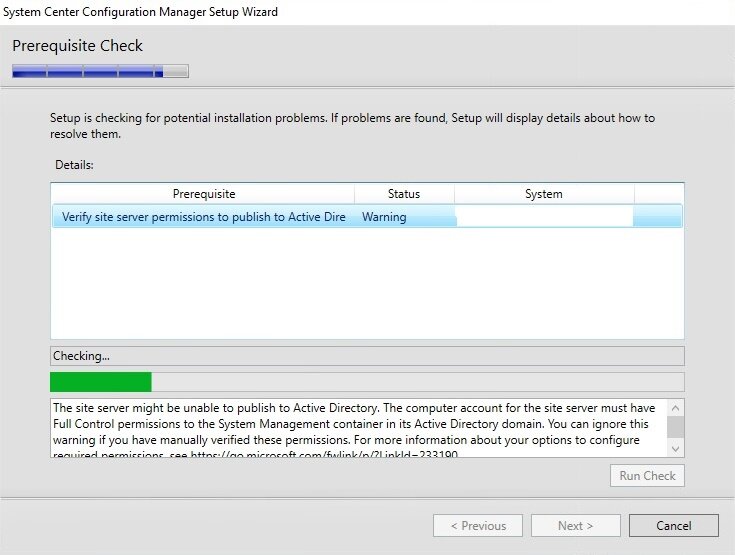Viewport: 735px width, 555px height.
Task: Click the Cancel button
Action: click(x=674, y=525)
